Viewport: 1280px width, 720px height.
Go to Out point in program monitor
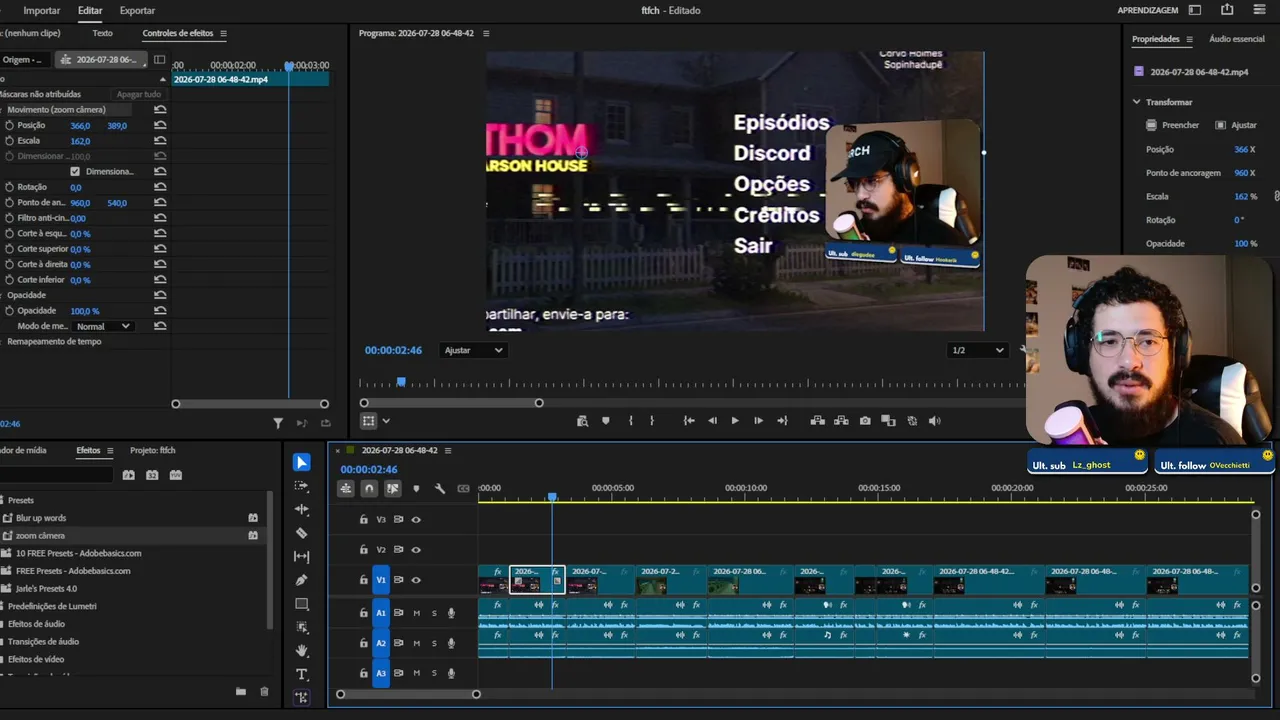point(782,421)
